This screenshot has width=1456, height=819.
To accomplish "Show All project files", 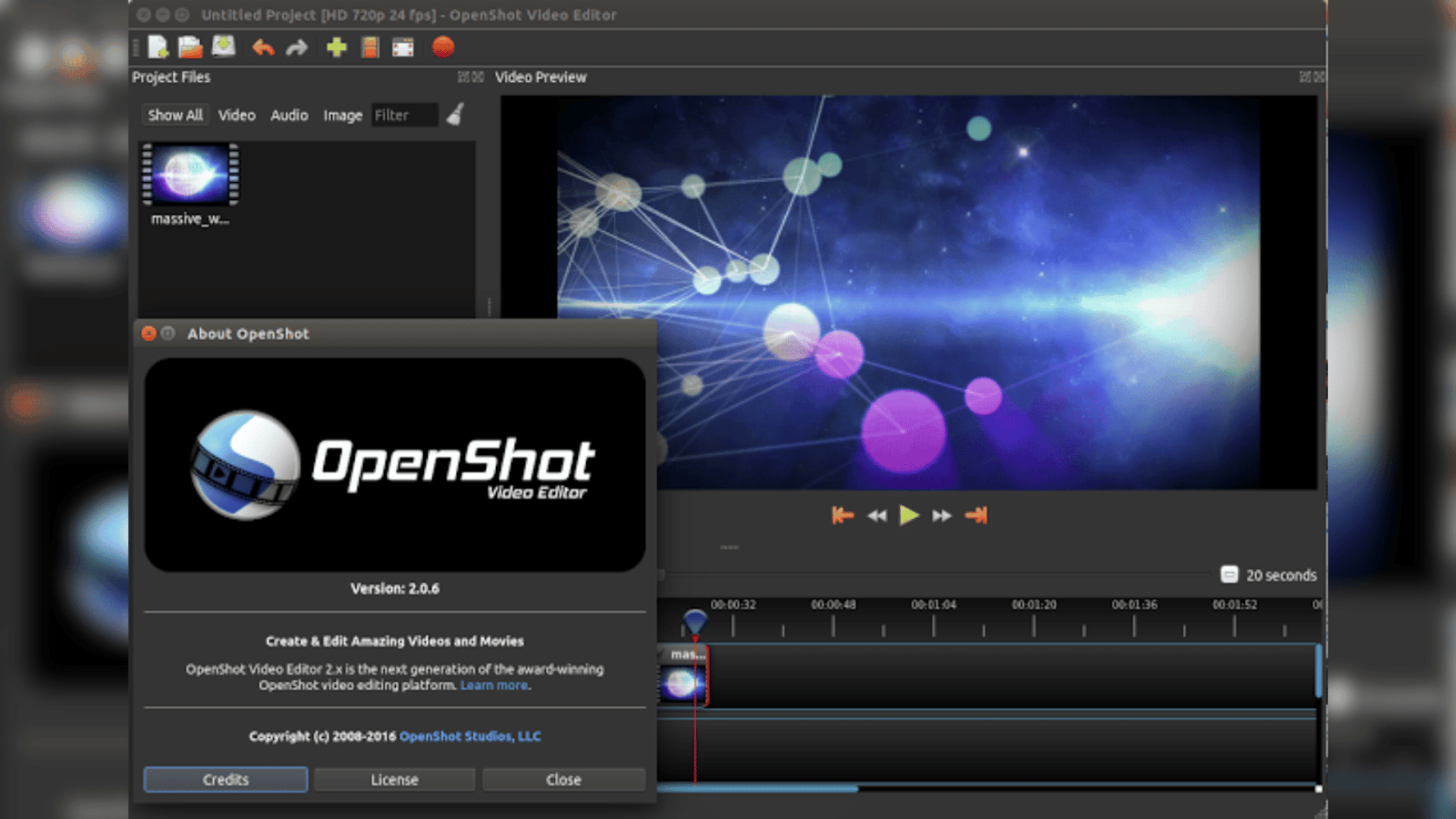I will tap(175, 115).
